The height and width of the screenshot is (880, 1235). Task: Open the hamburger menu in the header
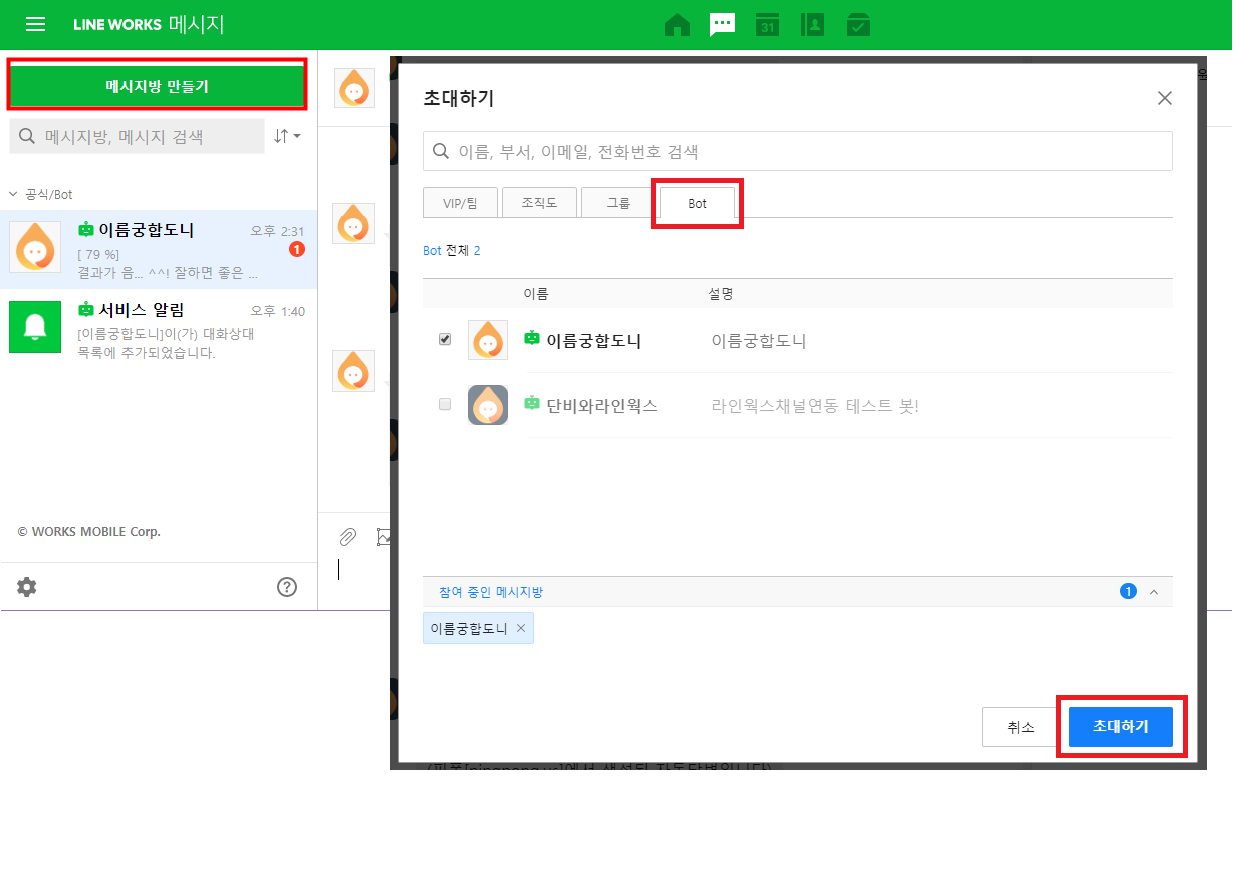(x=35, y=24)
